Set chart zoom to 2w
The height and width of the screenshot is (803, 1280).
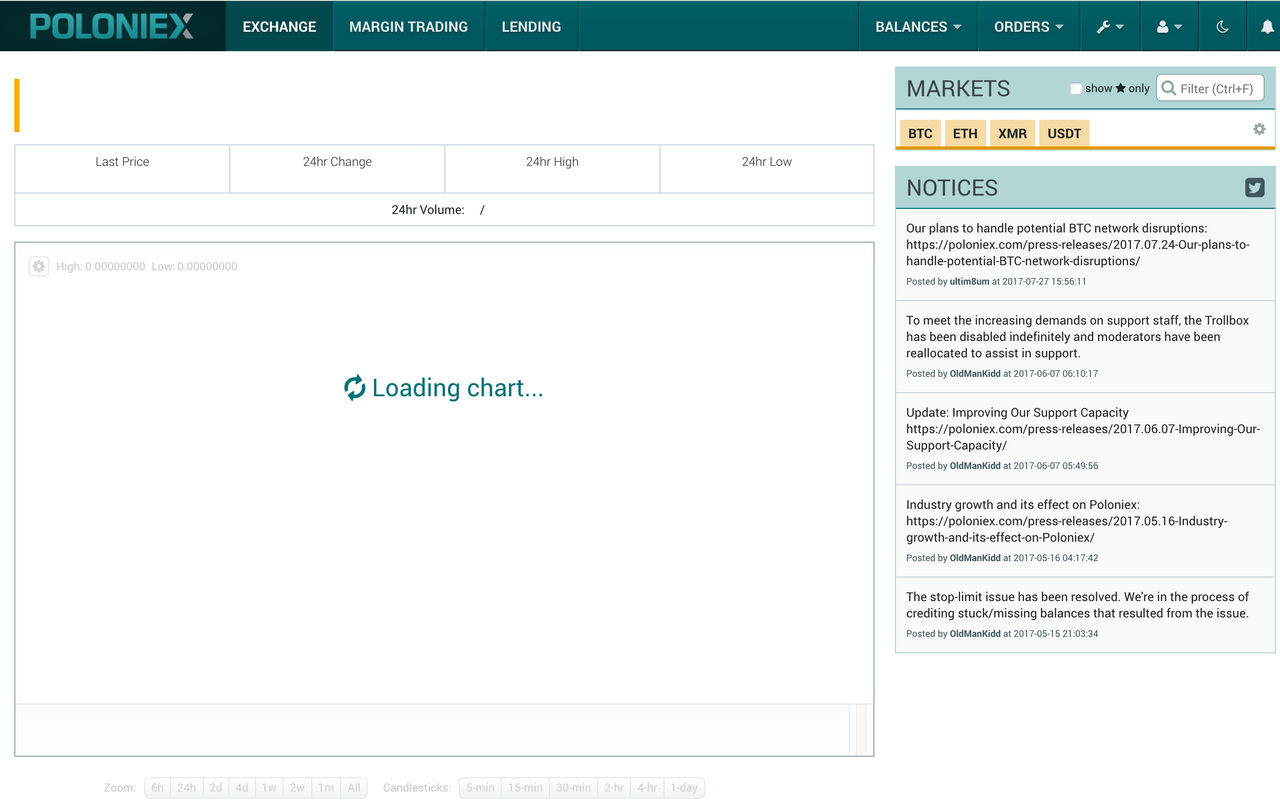[297, 788]
